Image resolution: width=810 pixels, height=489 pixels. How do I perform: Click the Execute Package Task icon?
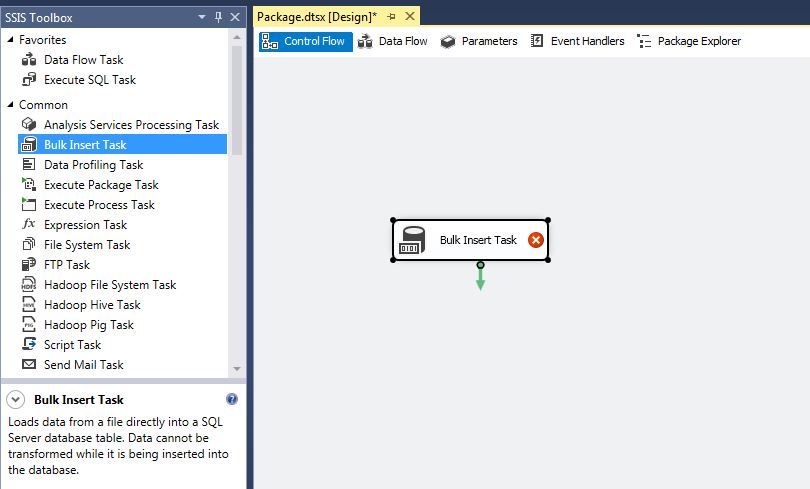point(29,184)
